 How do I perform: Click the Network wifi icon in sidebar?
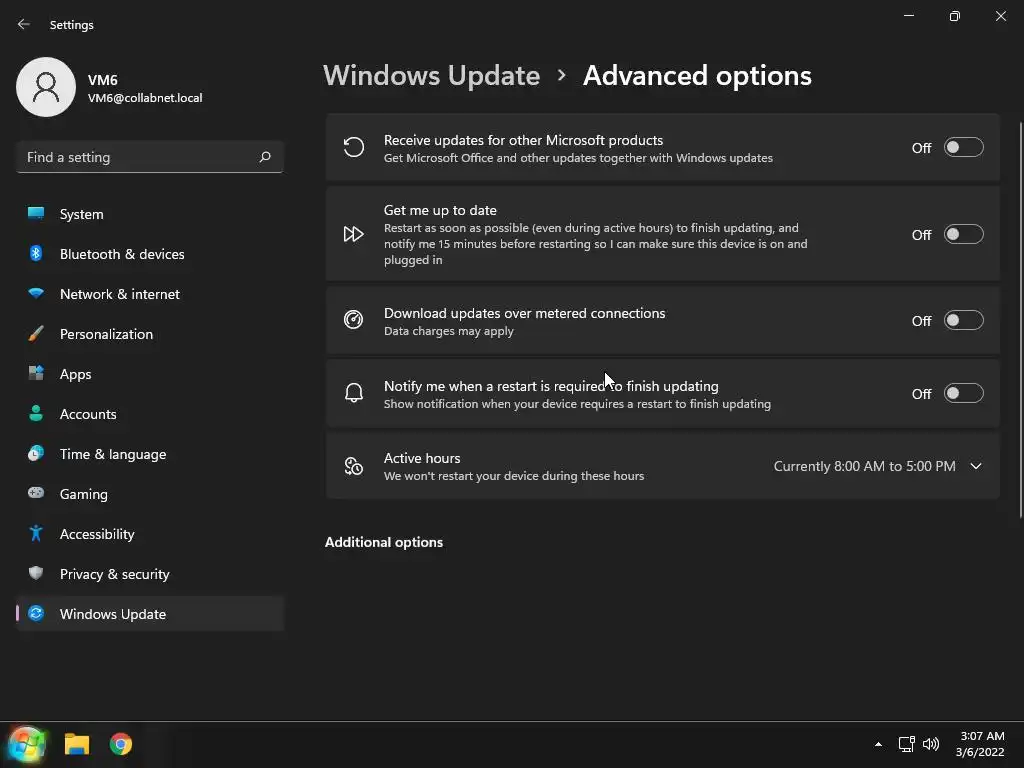[36, 293]
